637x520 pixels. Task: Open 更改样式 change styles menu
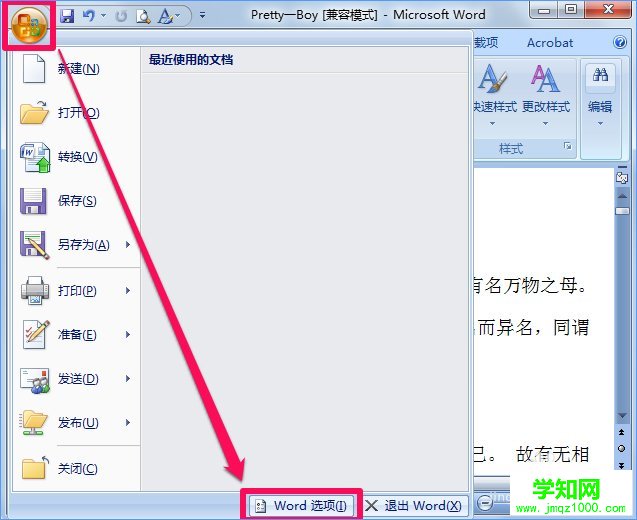coord(546,95)
